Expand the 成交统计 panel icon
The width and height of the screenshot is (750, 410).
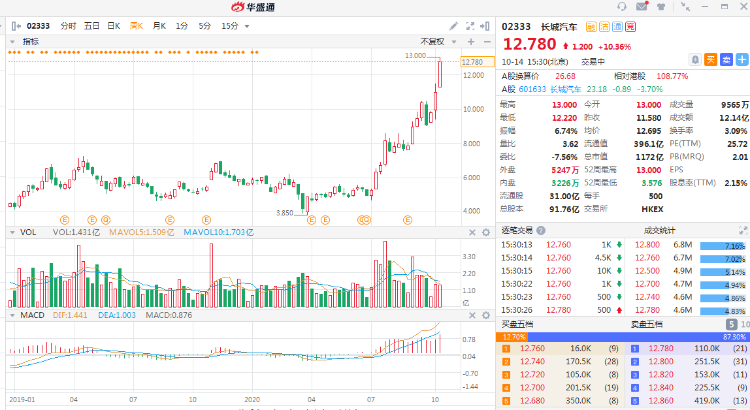click(743, 230)
